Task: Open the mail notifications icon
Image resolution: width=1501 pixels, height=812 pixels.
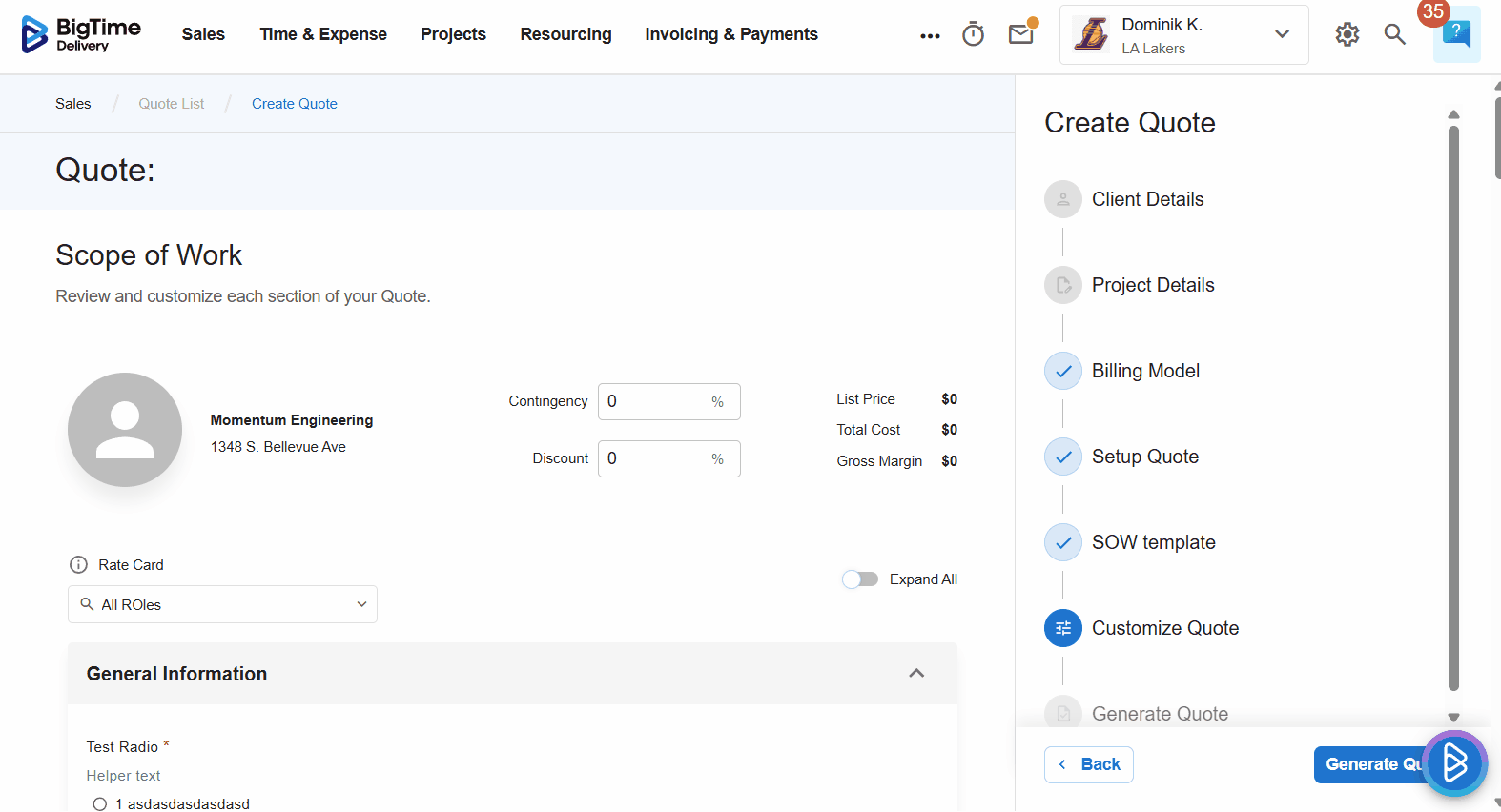Action: (1021, 34)
